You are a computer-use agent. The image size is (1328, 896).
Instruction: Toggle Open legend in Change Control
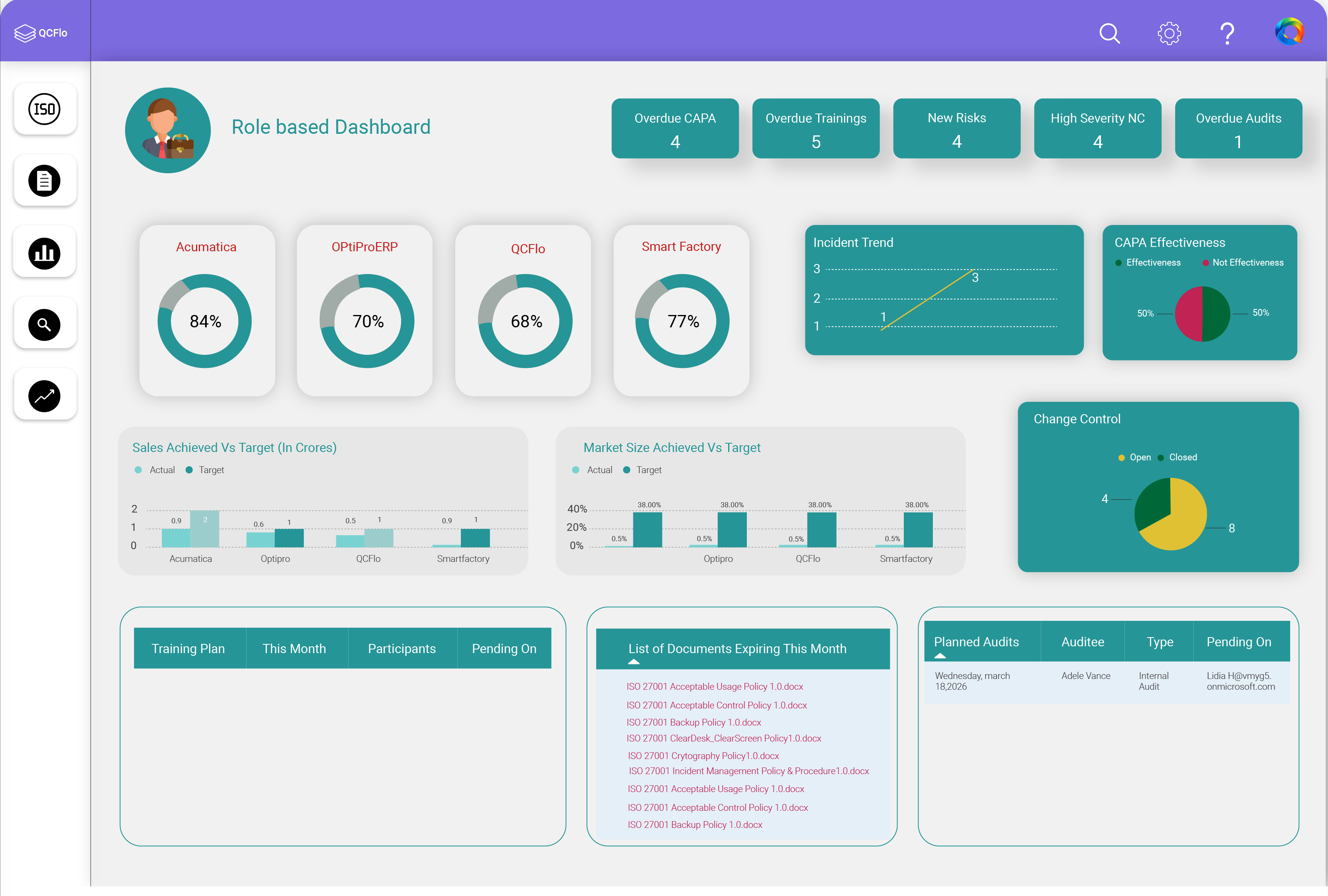point(1134,458)
